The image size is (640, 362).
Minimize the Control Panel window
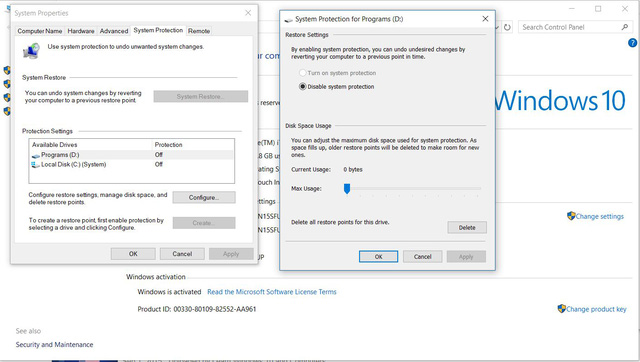pyautogui.click(x=572, y=9)
